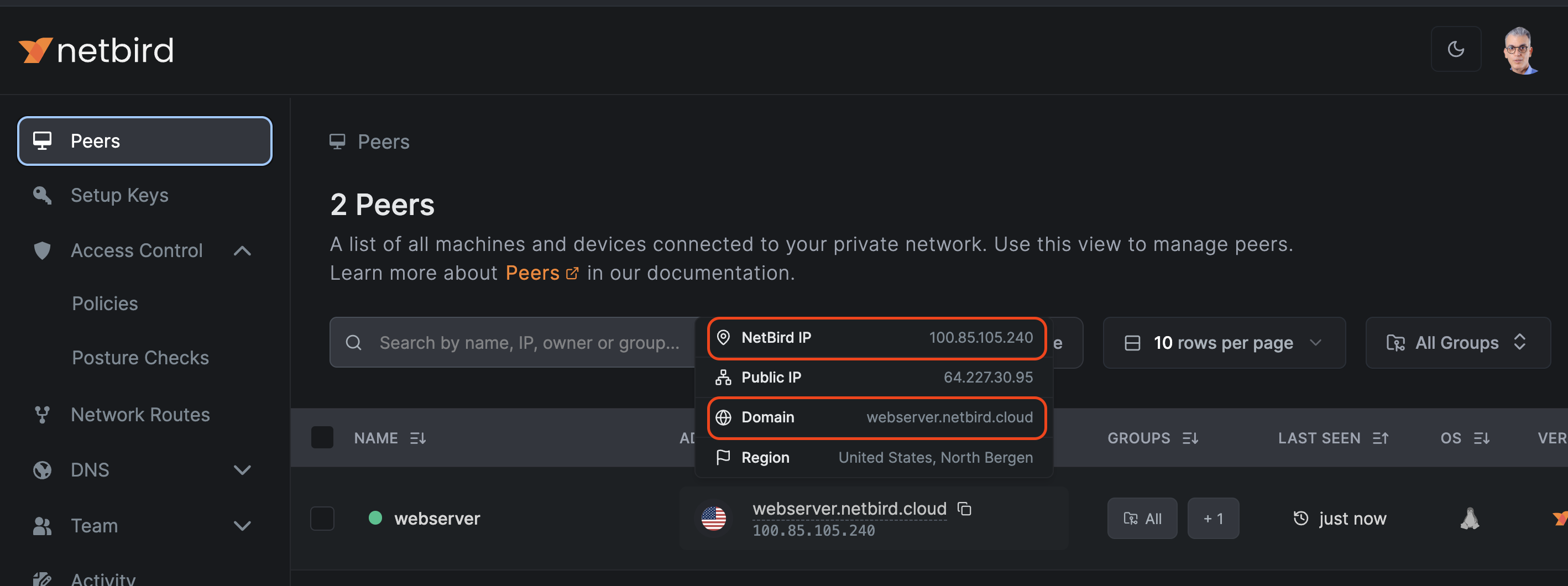Viewport: 1568px width, 586px height.
Task: Expand the Team menu section
Action: coord(242,526)
